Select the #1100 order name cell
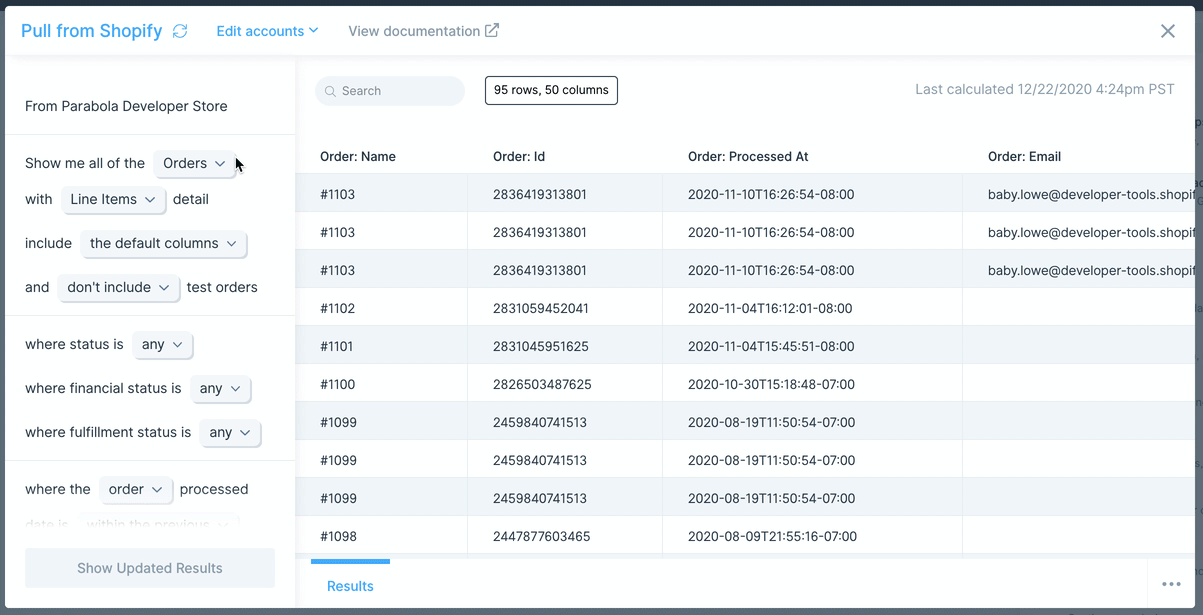The width and height of the screenshot is (1203, 615). [x=337, y=385]
